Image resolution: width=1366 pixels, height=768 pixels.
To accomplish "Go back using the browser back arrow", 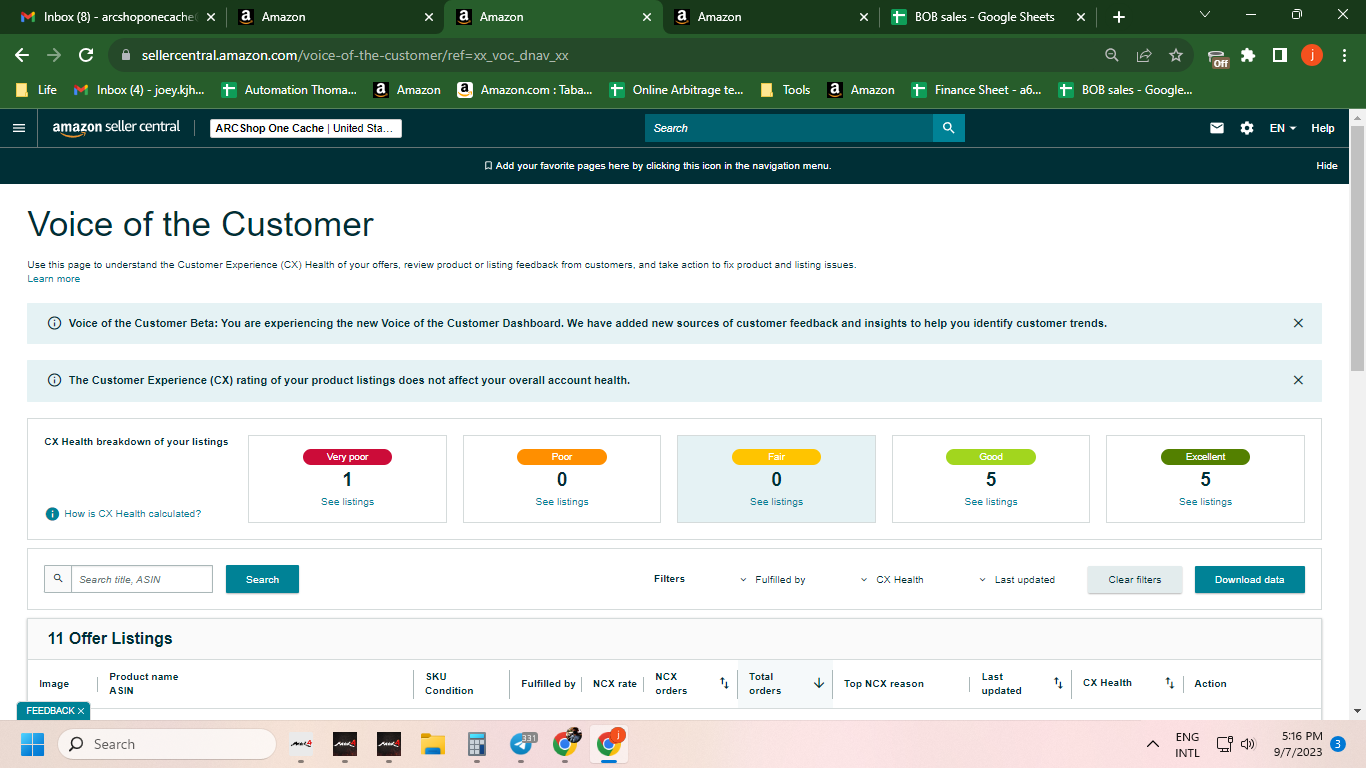I will click(22, 55).
